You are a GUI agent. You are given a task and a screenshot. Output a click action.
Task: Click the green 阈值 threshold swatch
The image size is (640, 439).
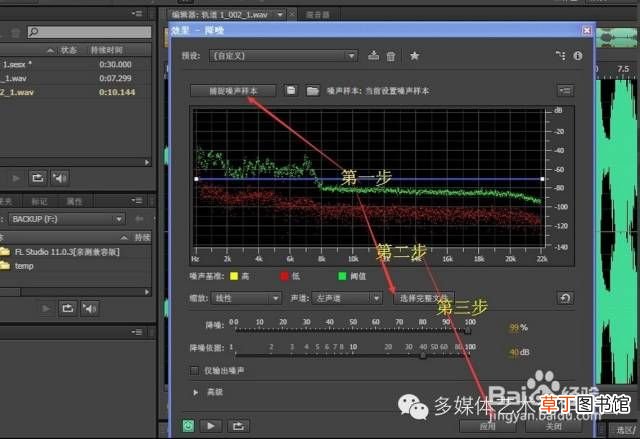pos(342,276)
